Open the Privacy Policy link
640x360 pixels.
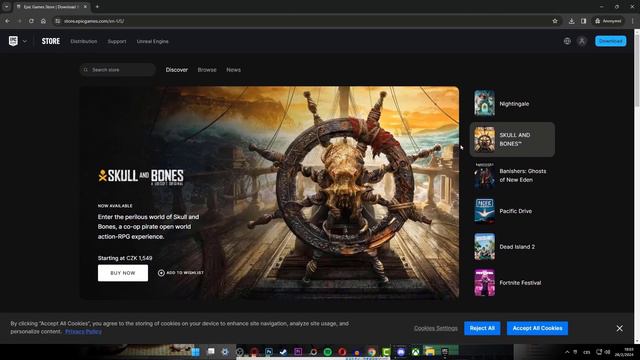click(83, 331)
